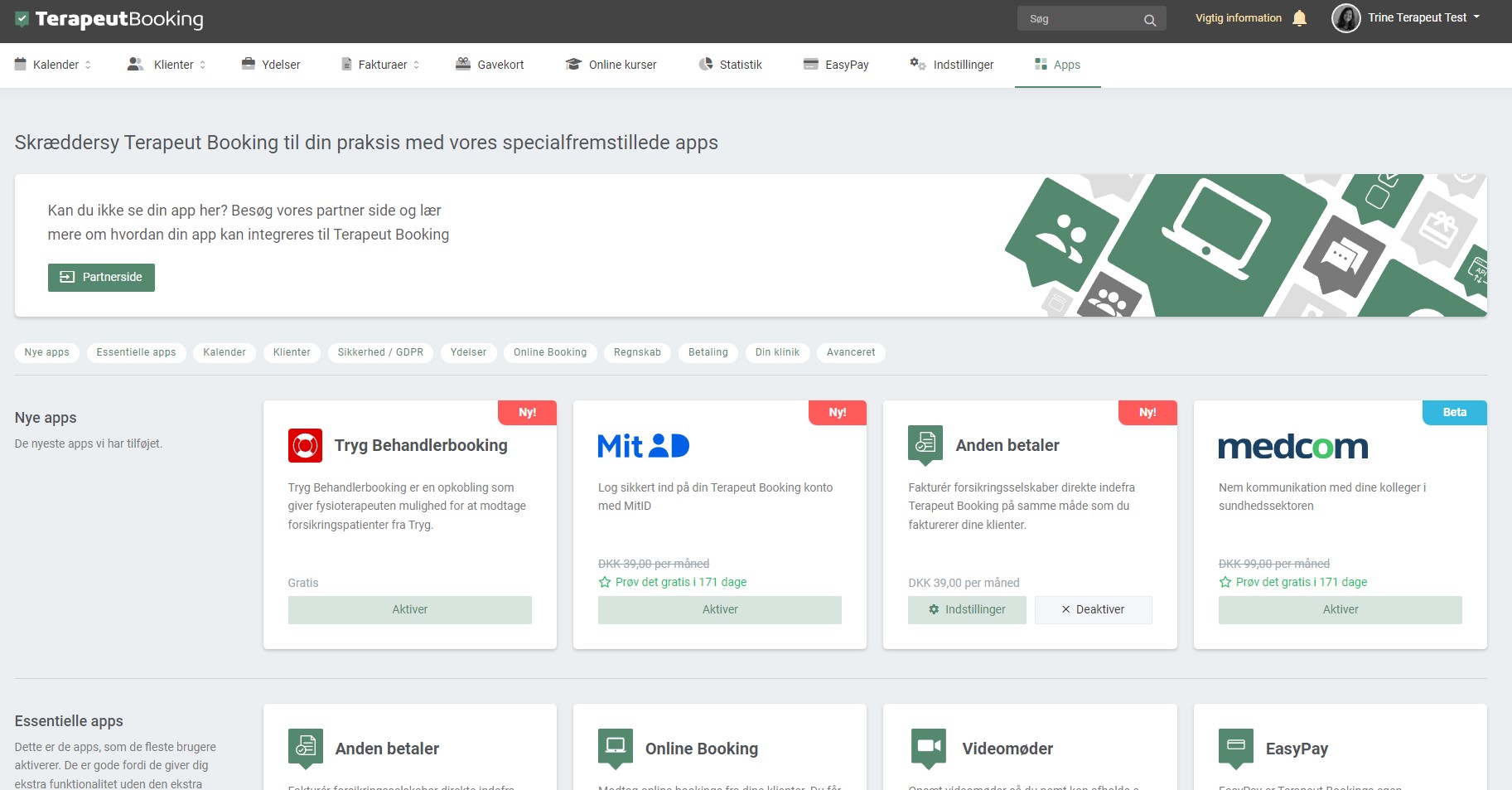Click the user profile avatar
Image resolution: width=1512 pixels, height=790 pixels.
coord(1345,18)
